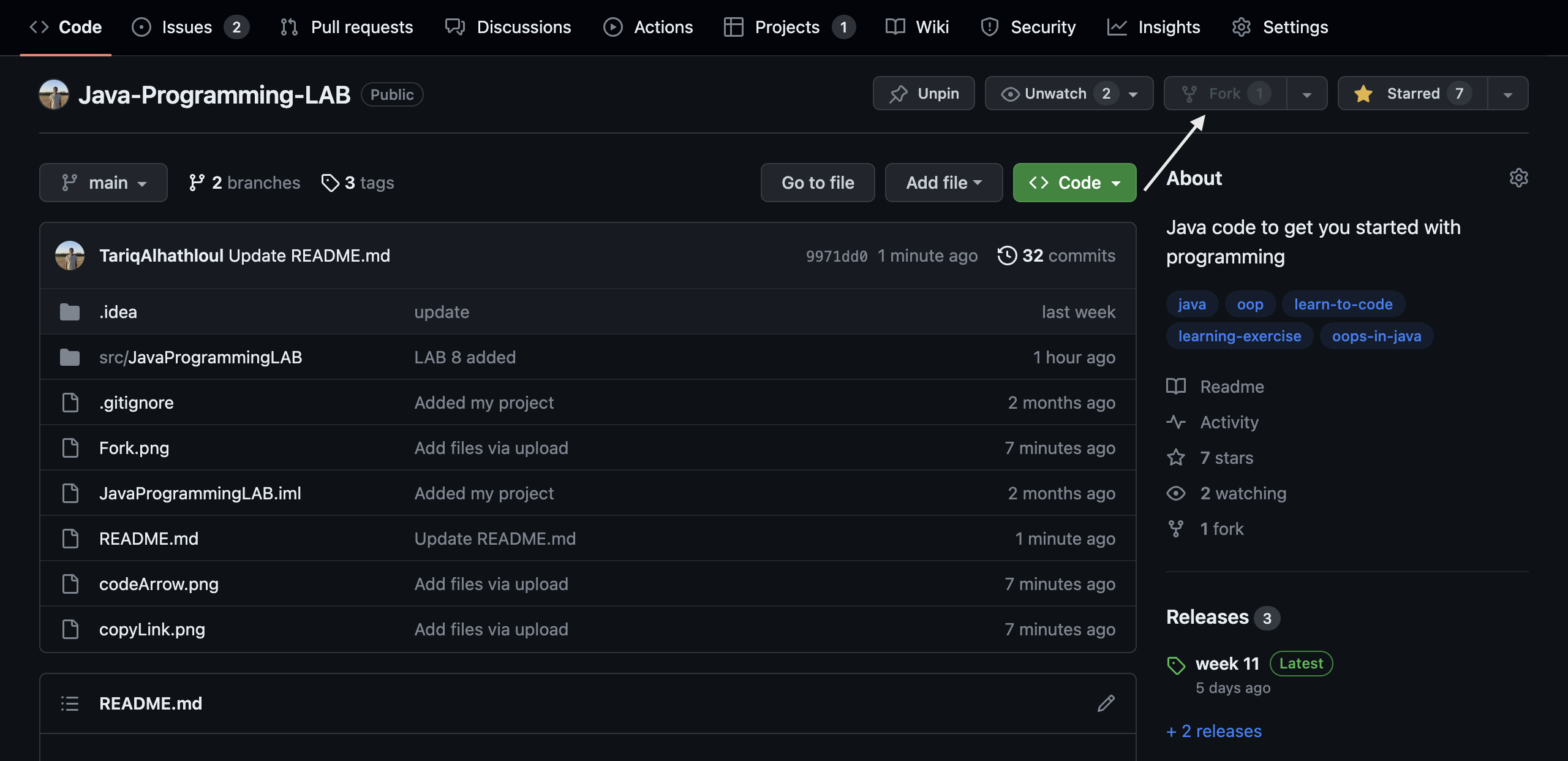Open the tags icon showing 3 tags
1568x761 pixels.
click(x=330, y=183)
